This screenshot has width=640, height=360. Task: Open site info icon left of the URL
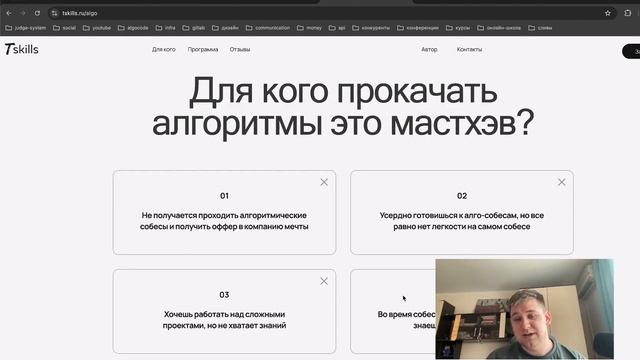54,13
